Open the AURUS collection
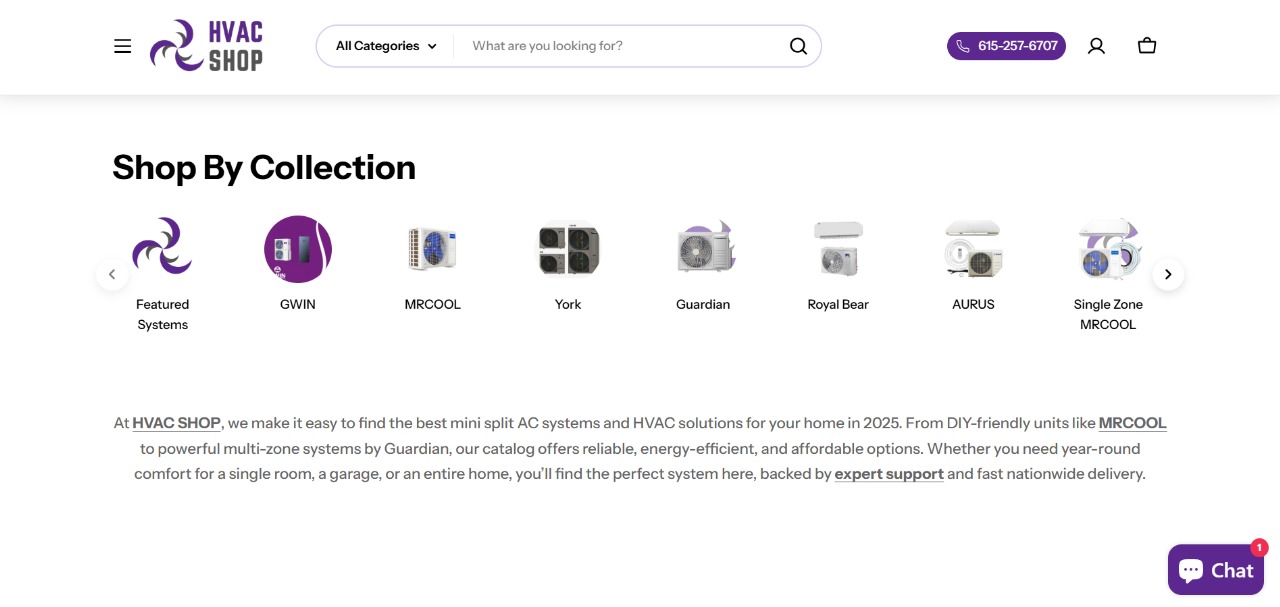1280x607 pixels. coord(973,249)
